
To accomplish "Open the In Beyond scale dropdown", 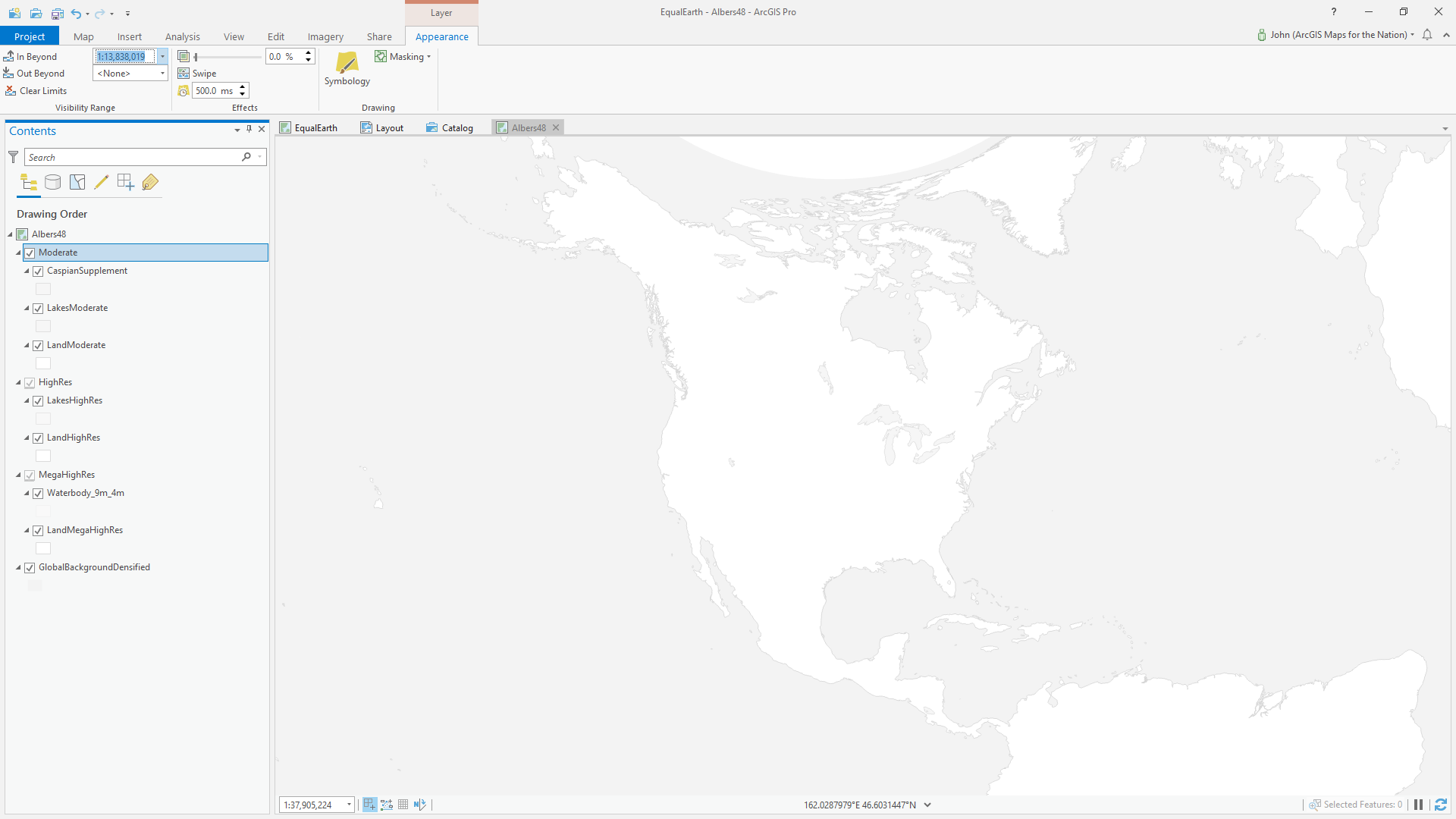I will coord(162,56).
